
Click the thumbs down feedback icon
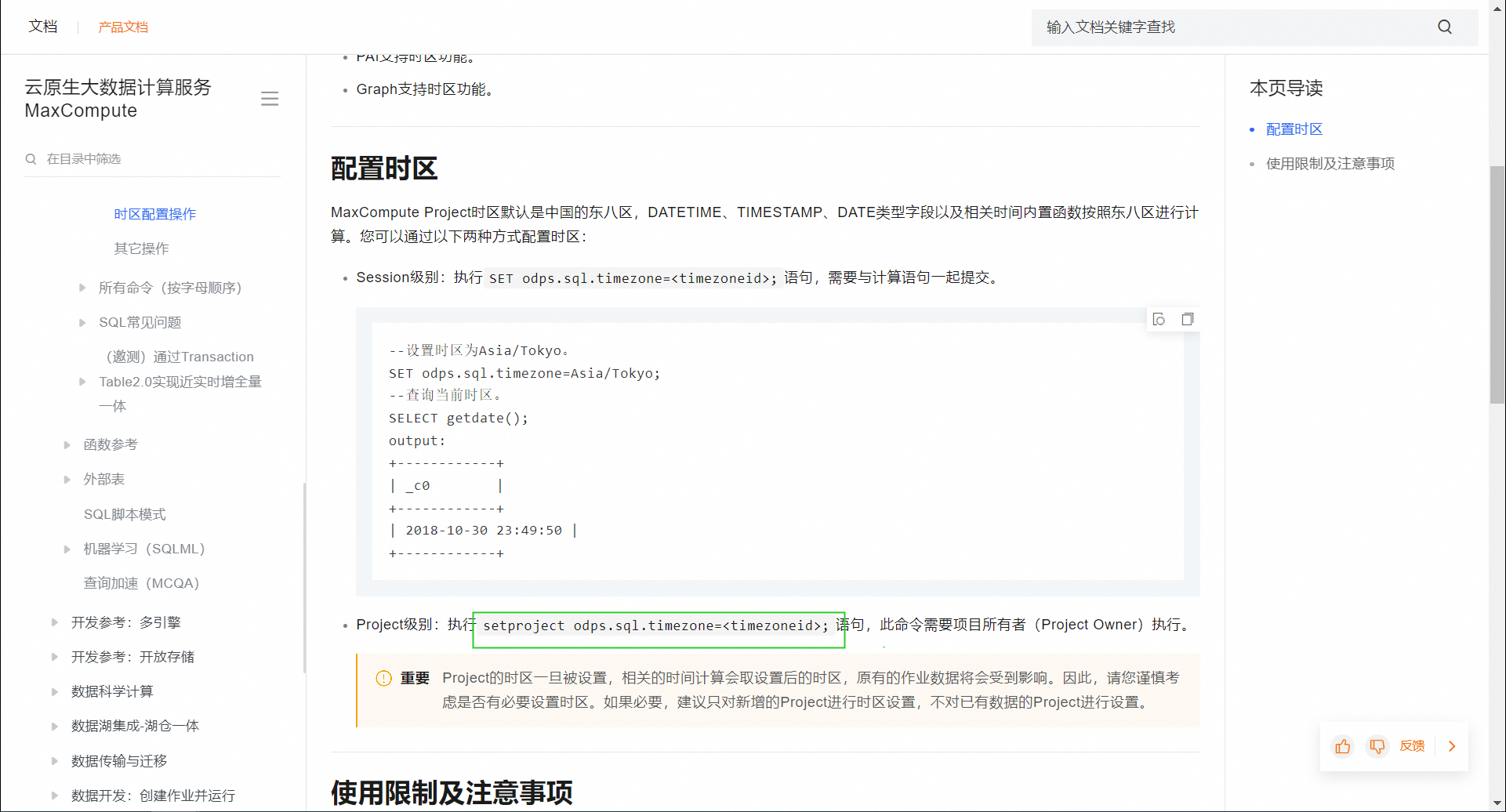click(x=1377, y=746)
